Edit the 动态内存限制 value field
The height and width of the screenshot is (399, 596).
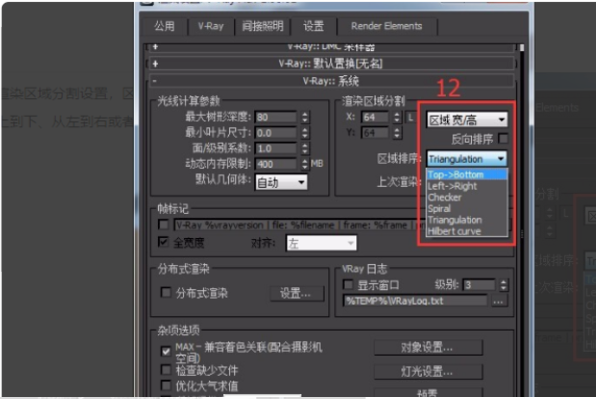[x=276, y=164]
